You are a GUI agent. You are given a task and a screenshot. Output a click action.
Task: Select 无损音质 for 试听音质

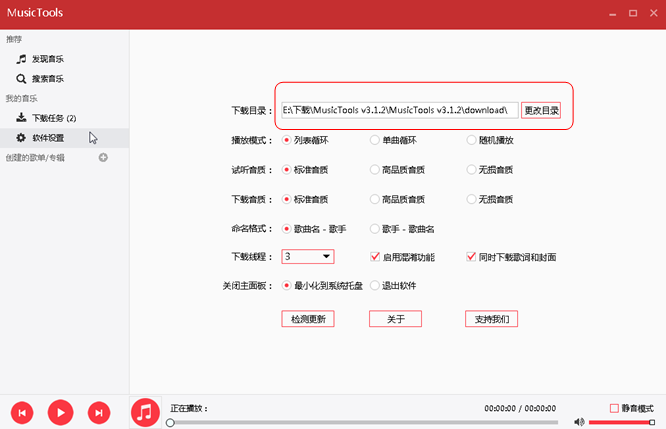point(471,170)
